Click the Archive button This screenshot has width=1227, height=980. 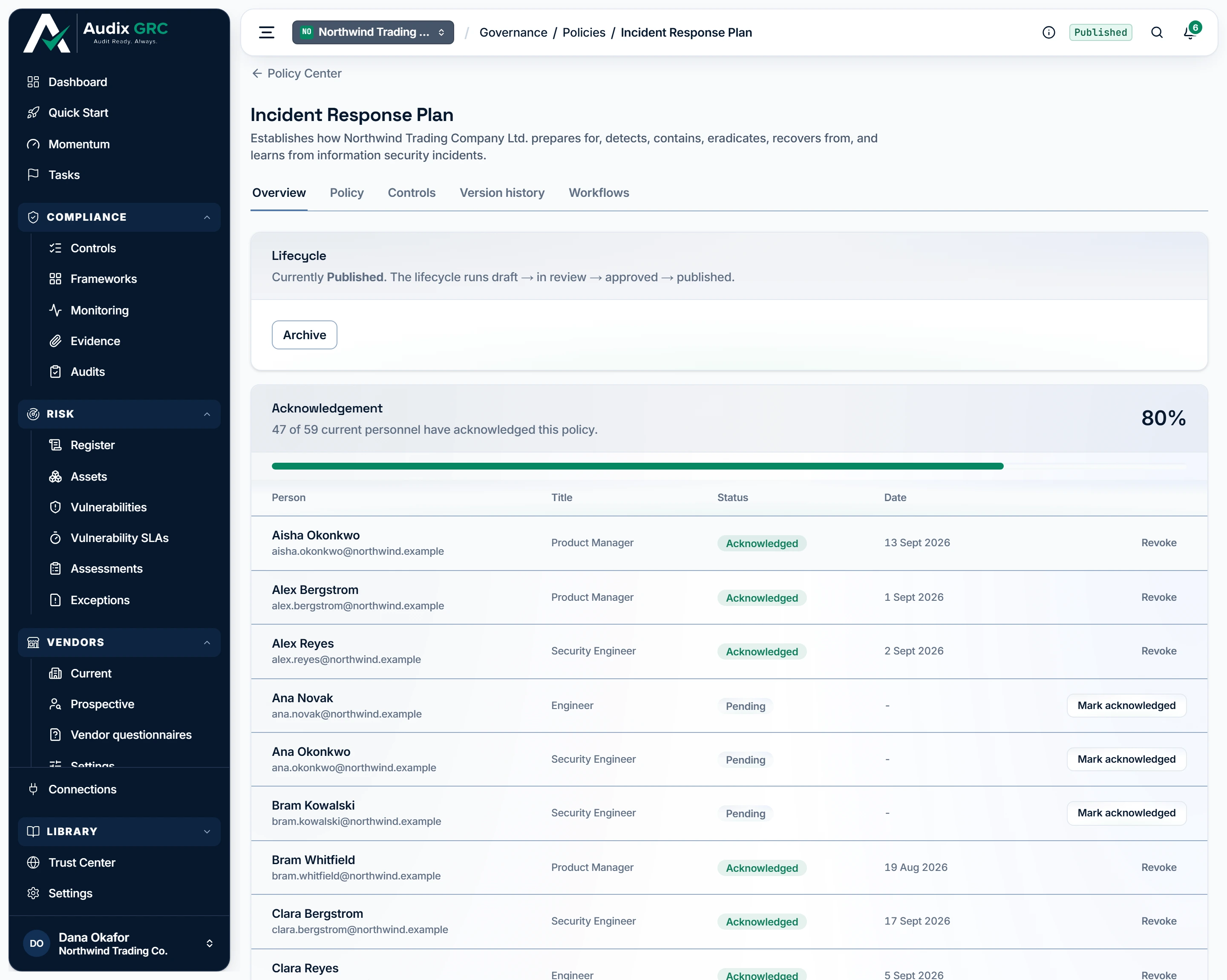[x=305, y=335]
